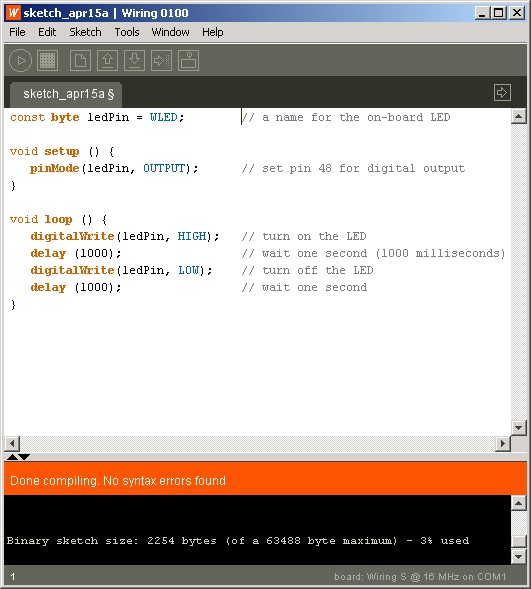531x589 pixels.
Task: Click the Upload to Wiring board icon
Action: point(161,60)
